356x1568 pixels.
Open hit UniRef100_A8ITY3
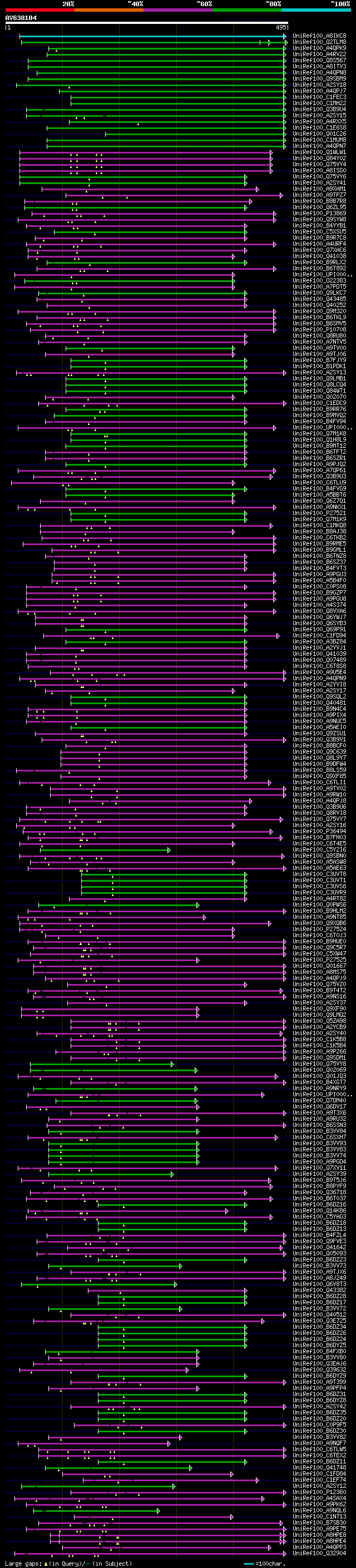[319, 66]
